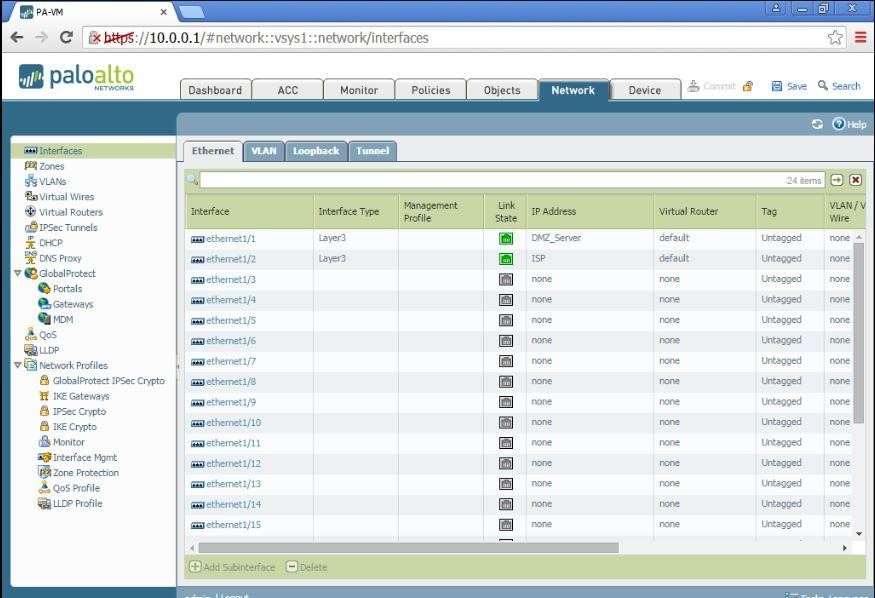Click the interface filter search field

[490, 180]
